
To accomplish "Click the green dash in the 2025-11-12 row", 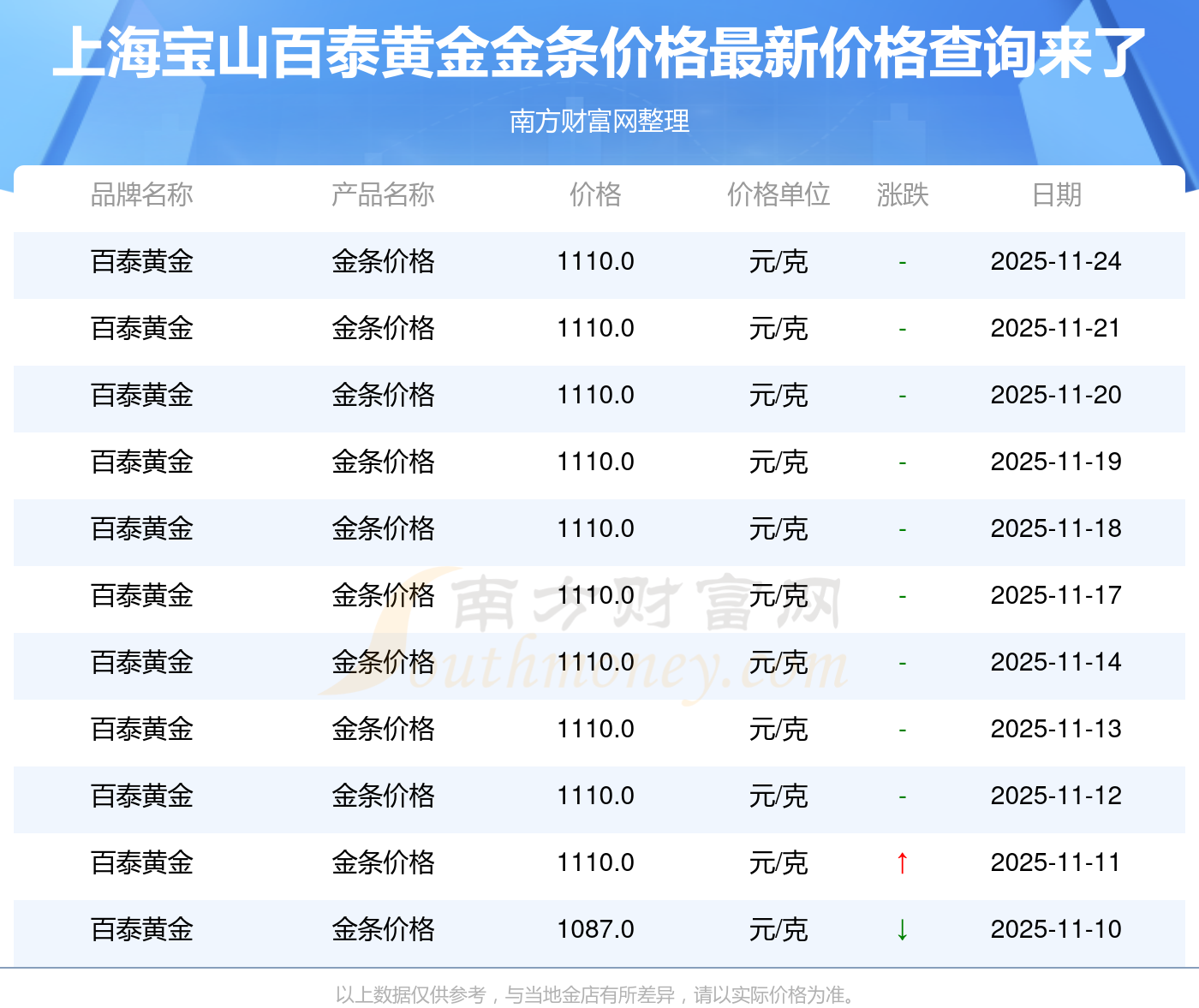I will coord(902,796).
